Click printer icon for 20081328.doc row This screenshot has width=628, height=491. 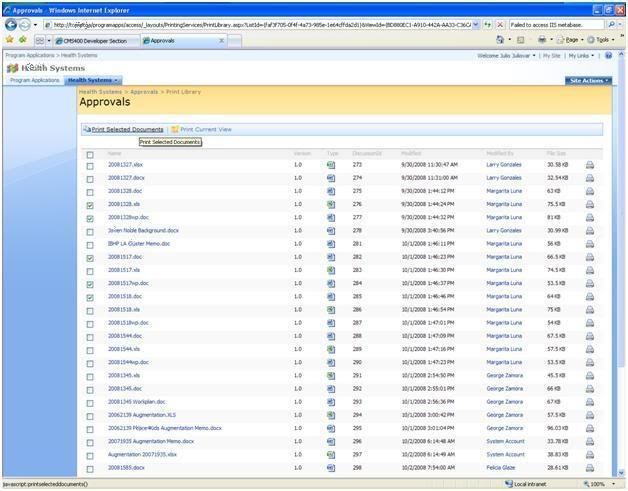[590, 191]
